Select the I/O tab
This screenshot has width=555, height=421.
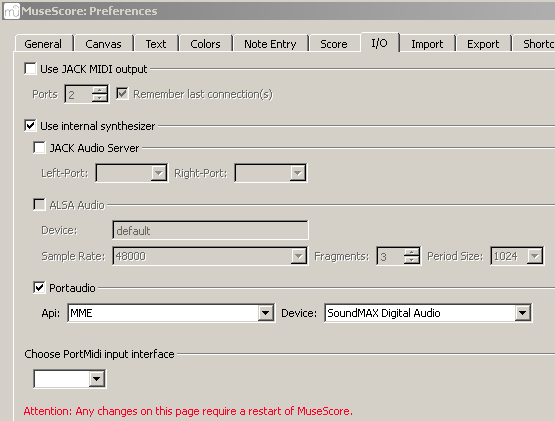pos(379,43)
